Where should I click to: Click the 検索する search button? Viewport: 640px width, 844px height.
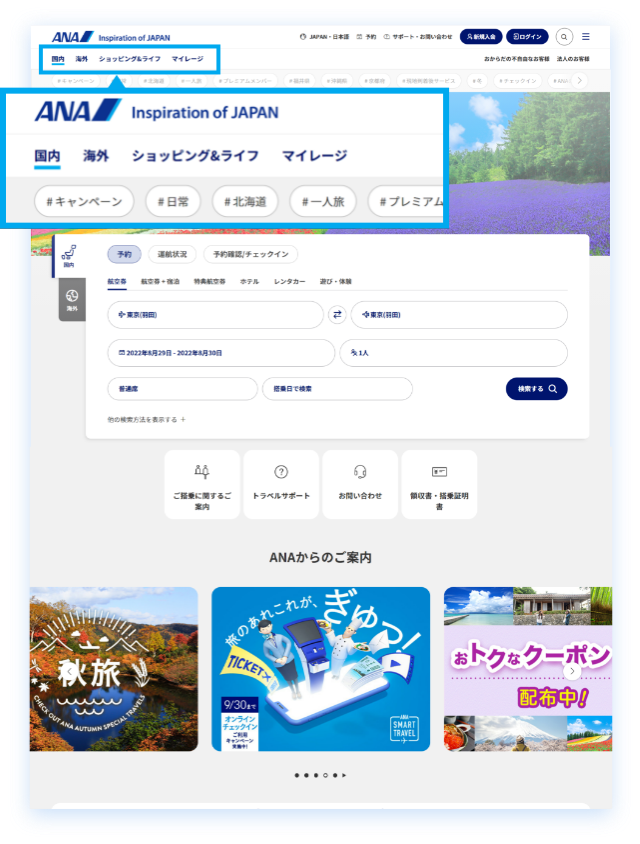(536, 388)
